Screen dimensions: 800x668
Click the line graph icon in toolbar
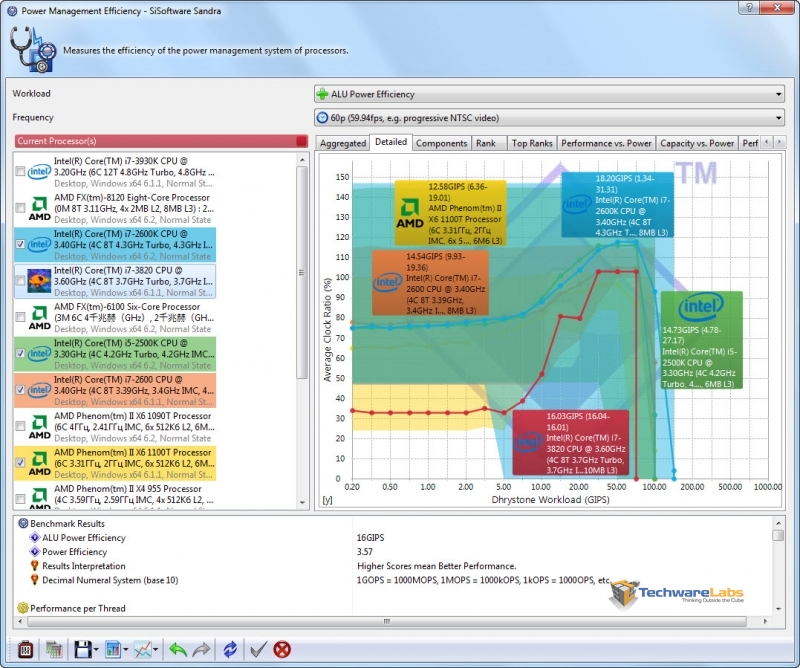tap(142, 649)
